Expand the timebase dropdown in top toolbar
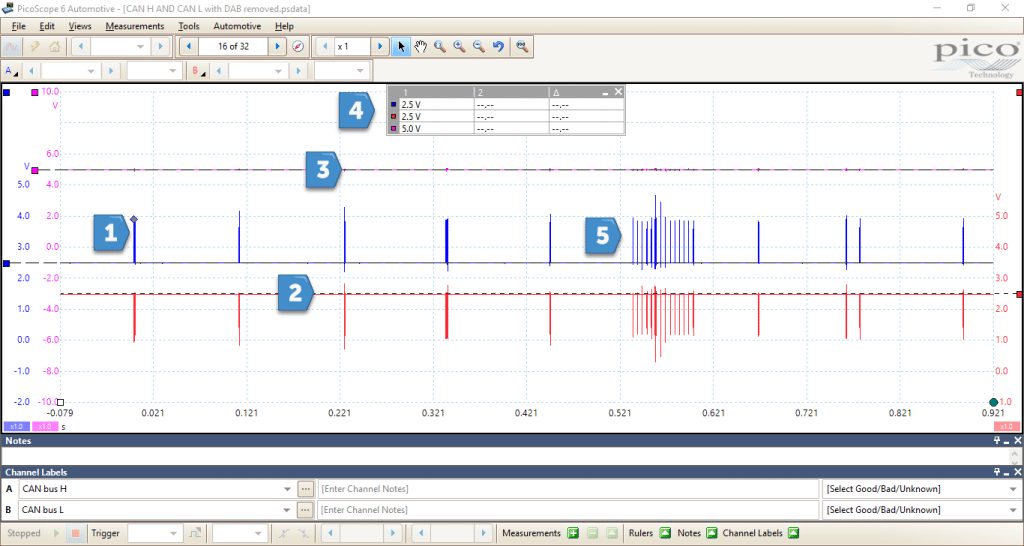Screen dimensions: 1024x546 [x=140, y=46]
